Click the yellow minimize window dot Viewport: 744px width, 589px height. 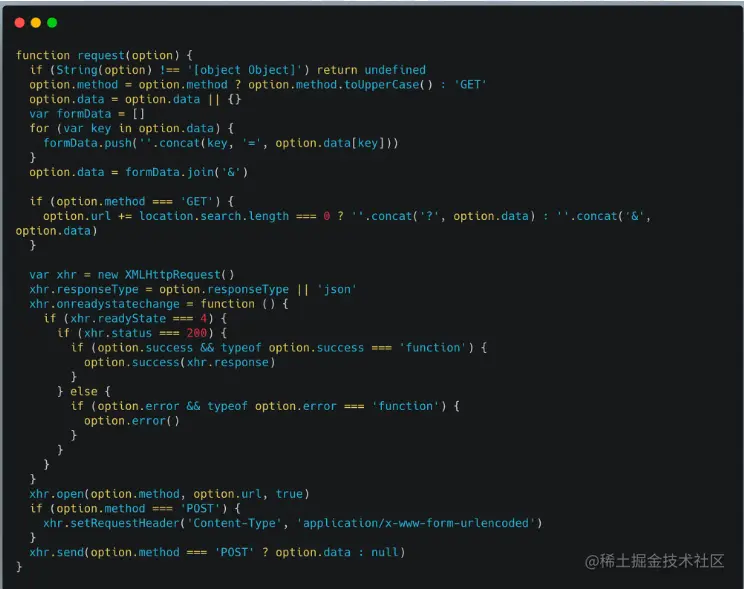point(36,22)
